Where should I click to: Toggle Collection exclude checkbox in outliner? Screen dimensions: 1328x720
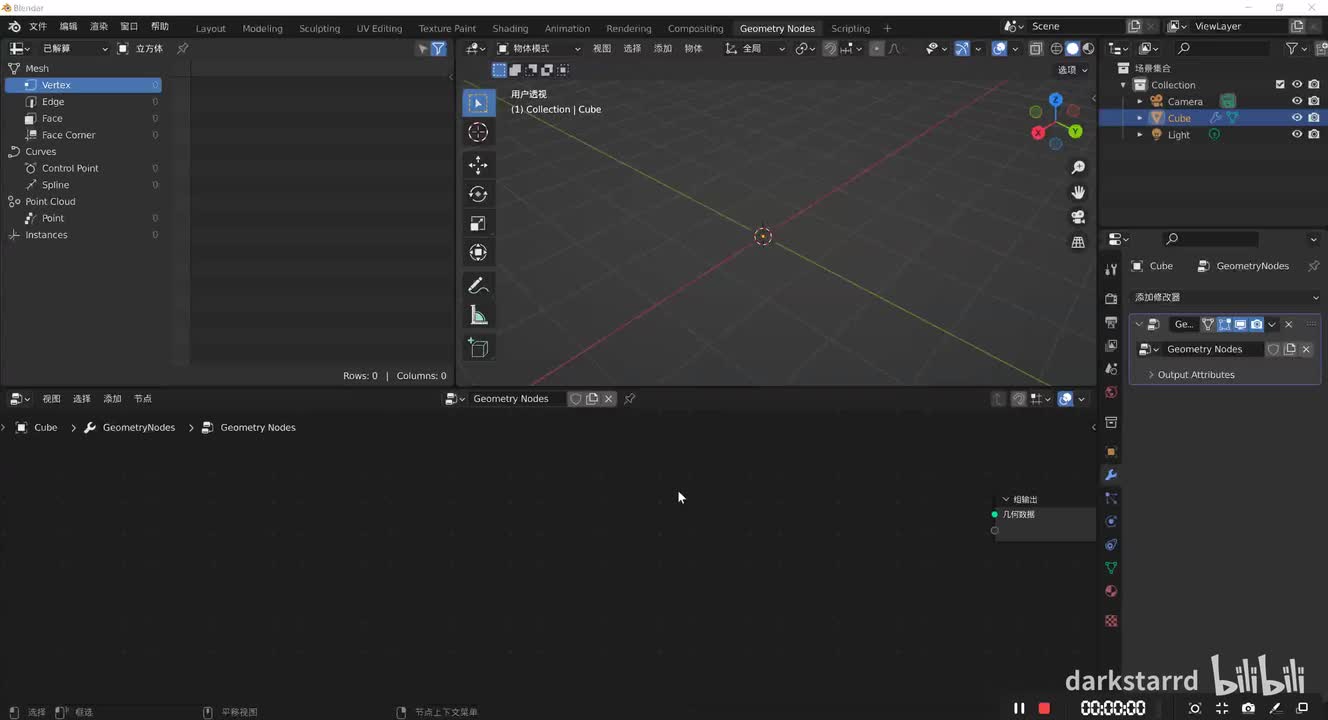(1280, 85)
